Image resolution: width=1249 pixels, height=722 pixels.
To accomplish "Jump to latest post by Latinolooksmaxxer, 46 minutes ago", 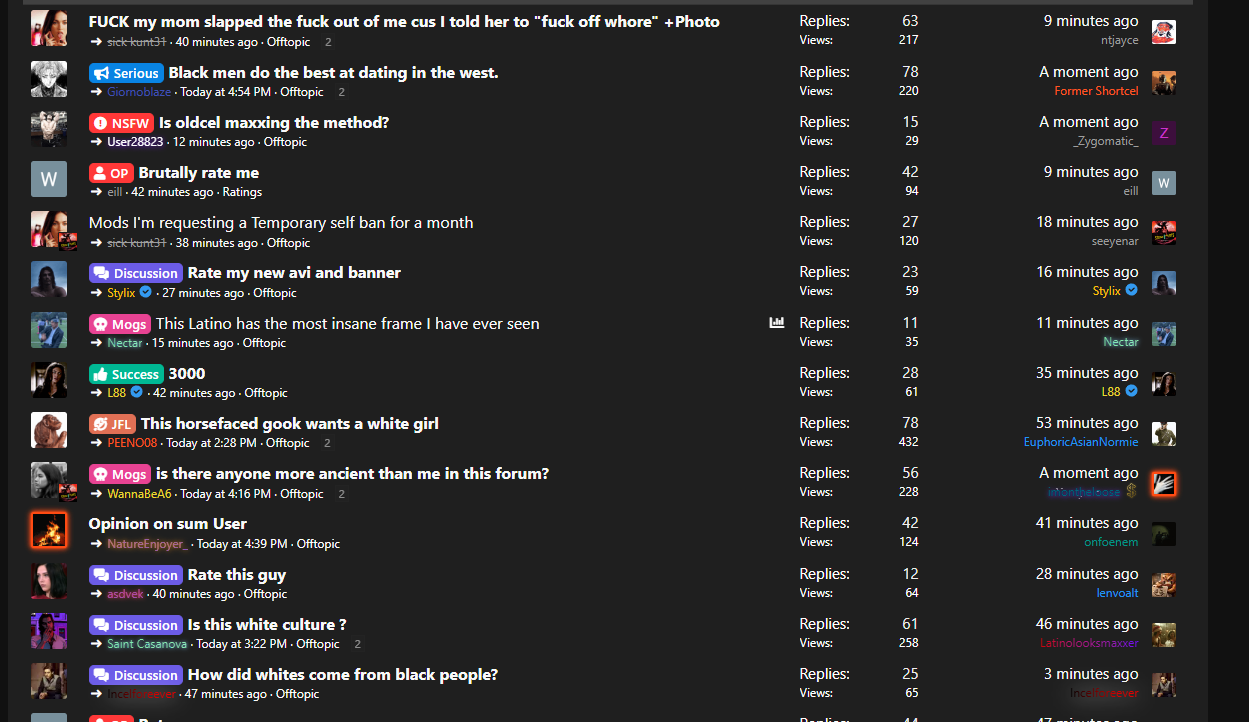I will (x=1087, y=624).
